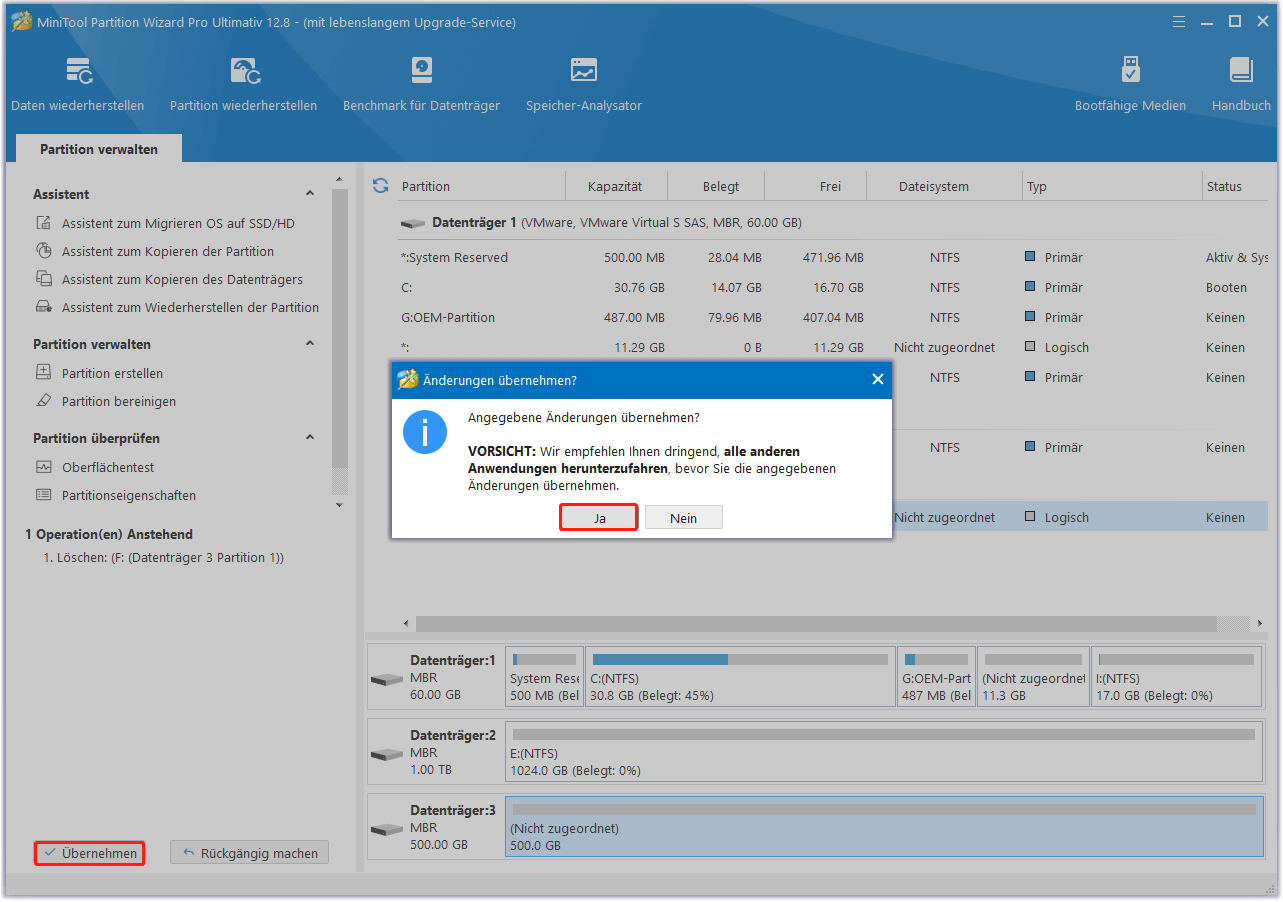The height and width of the screenshot is (902, 1283).
Task: Select pending operation Löschen F: entry
Action: [163, 558]
